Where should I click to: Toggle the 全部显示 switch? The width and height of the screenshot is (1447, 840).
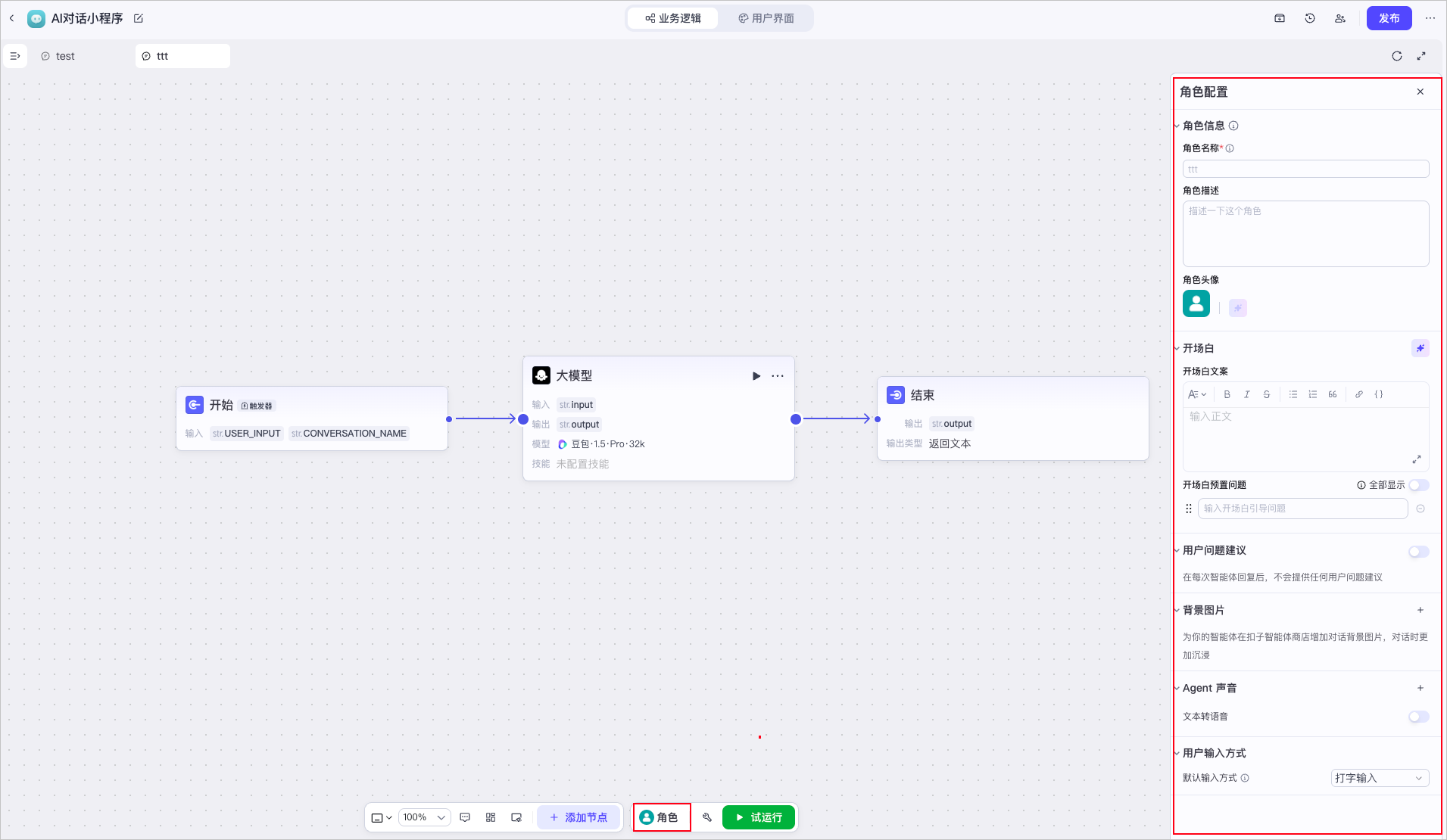click(1419, 485)
